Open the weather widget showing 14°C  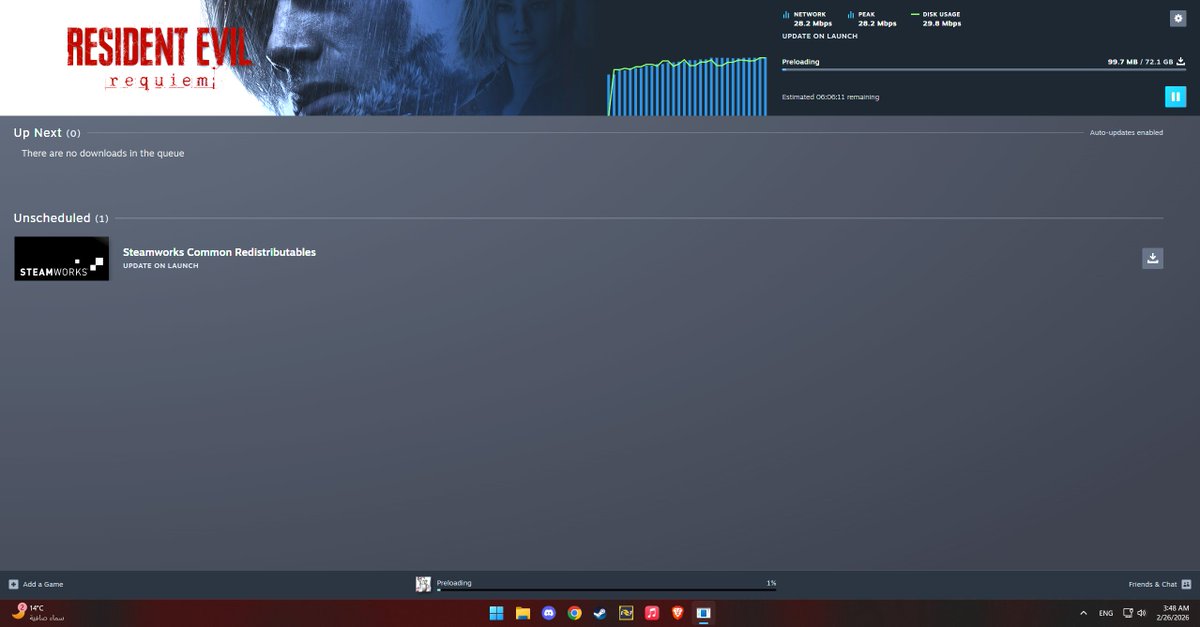[x=38, y=612]
